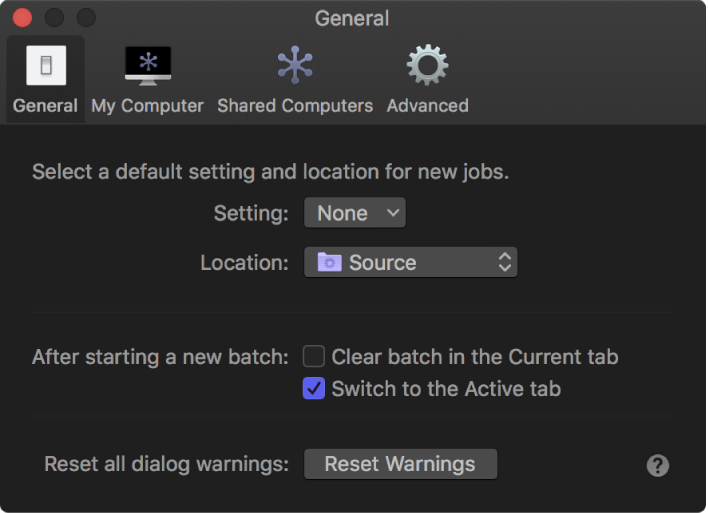
Task: Click the purple Source folder icon
Action: coord(329,262)
